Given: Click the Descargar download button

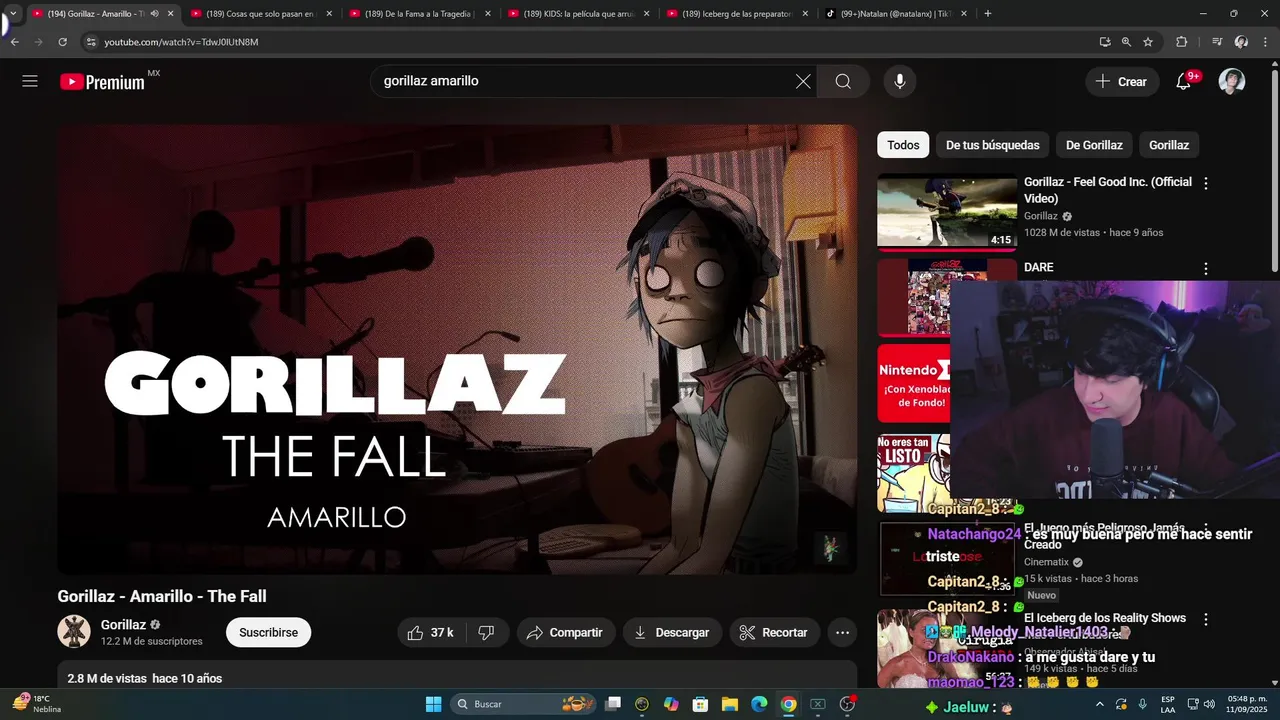Looking at the screenshot, I should [672, 632].
